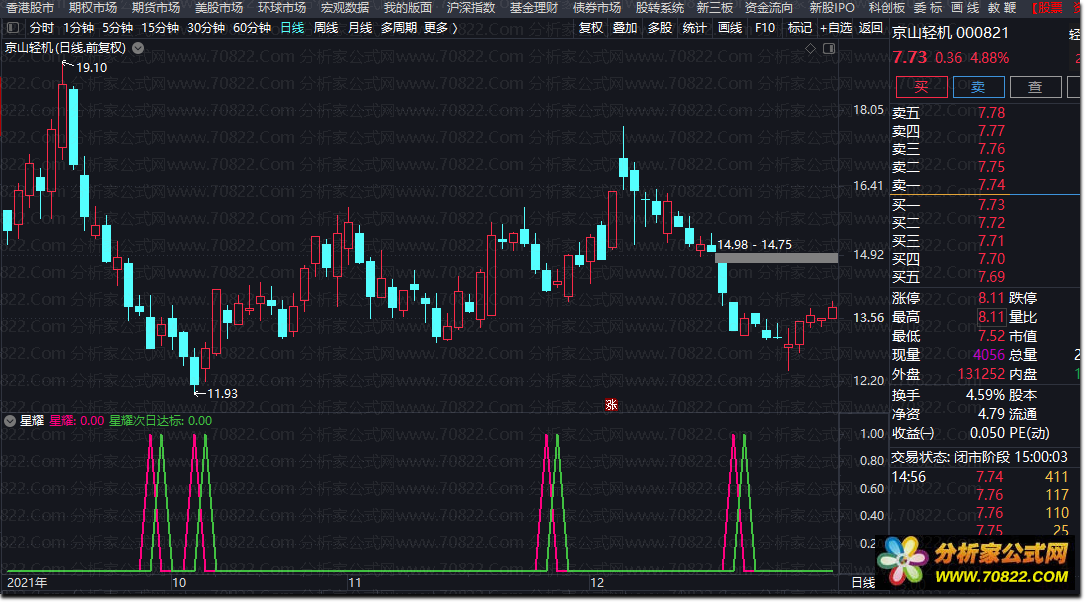Click the 最低 value 7.52
The height and width of the screenshot is (602, 1086).
[x=991, y=336]
